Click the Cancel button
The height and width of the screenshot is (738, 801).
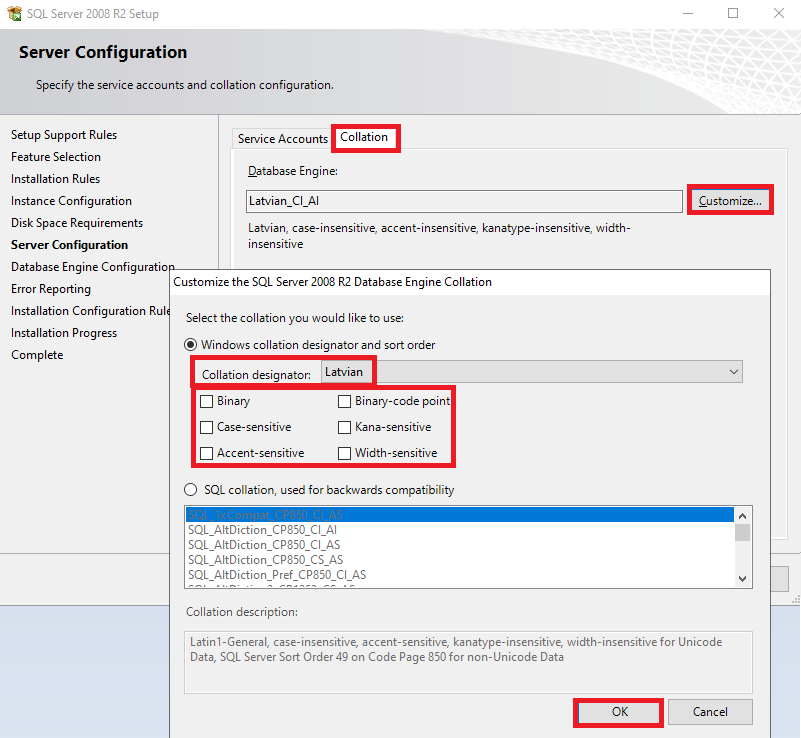coord(710,712)
